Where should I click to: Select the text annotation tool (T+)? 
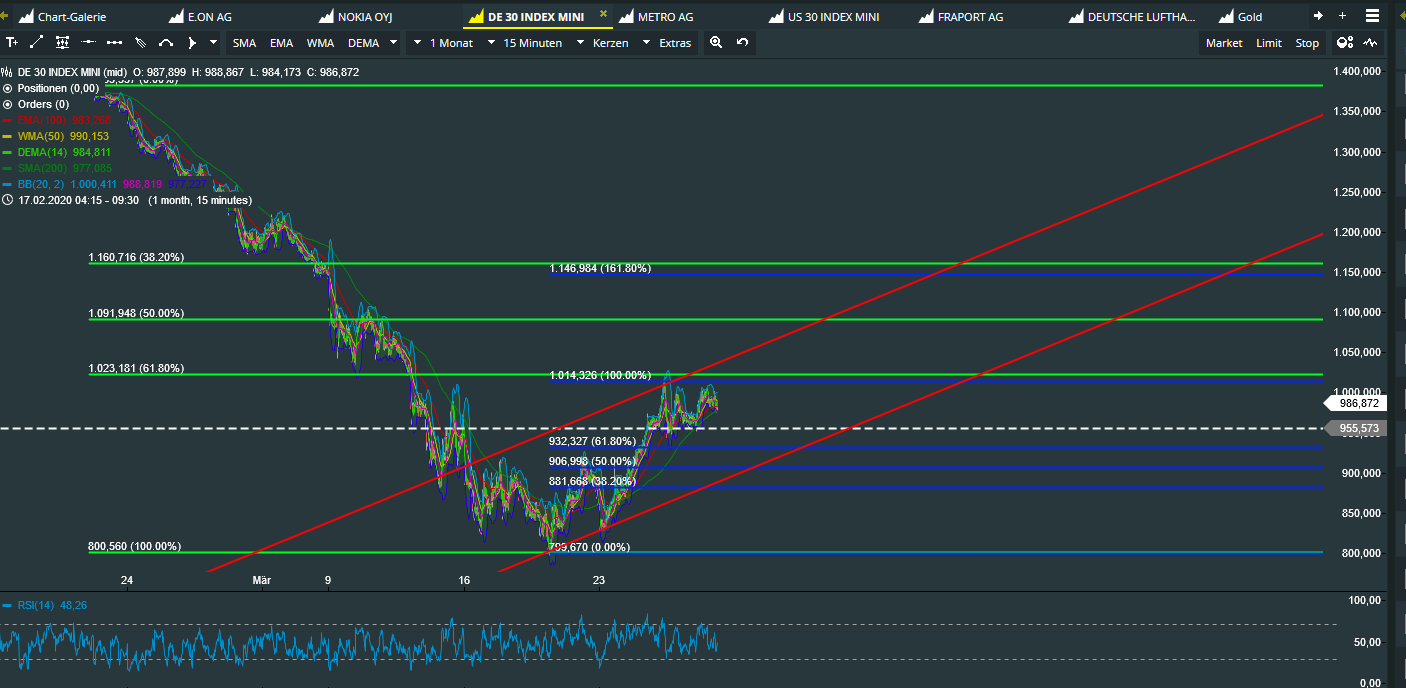[11, 42]
